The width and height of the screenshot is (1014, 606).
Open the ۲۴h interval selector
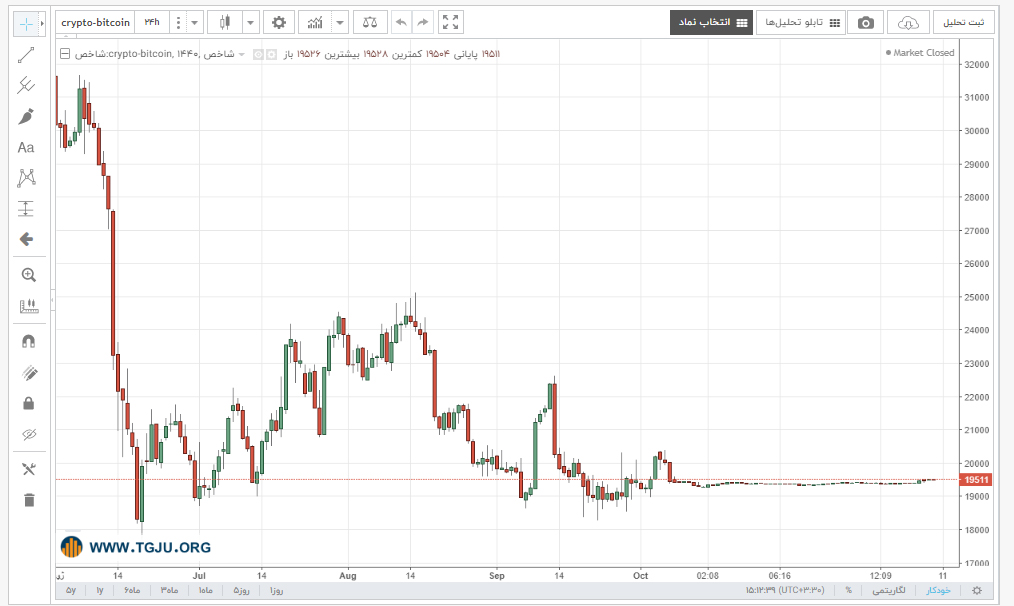[x=152, y=23]
